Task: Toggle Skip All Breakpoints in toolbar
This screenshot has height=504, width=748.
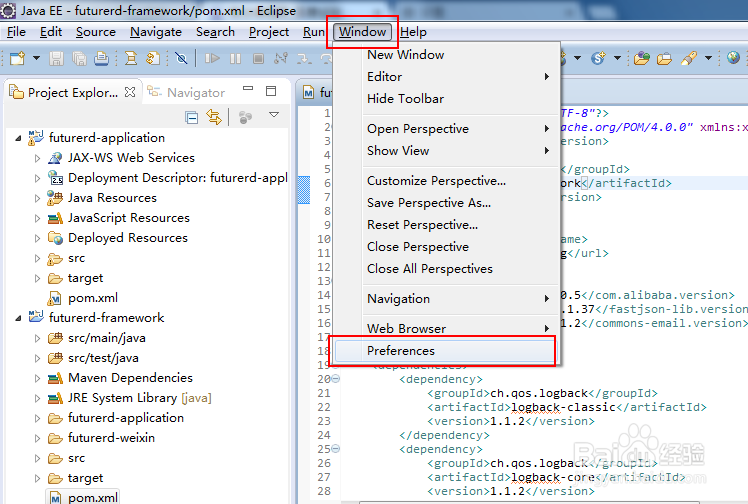Action: pos(181,59)
